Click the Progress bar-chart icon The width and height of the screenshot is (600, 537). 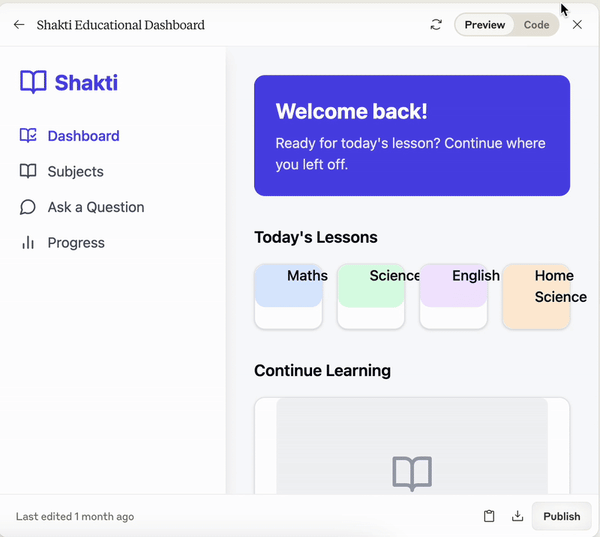pyautogui.click(x=28, y=243)
